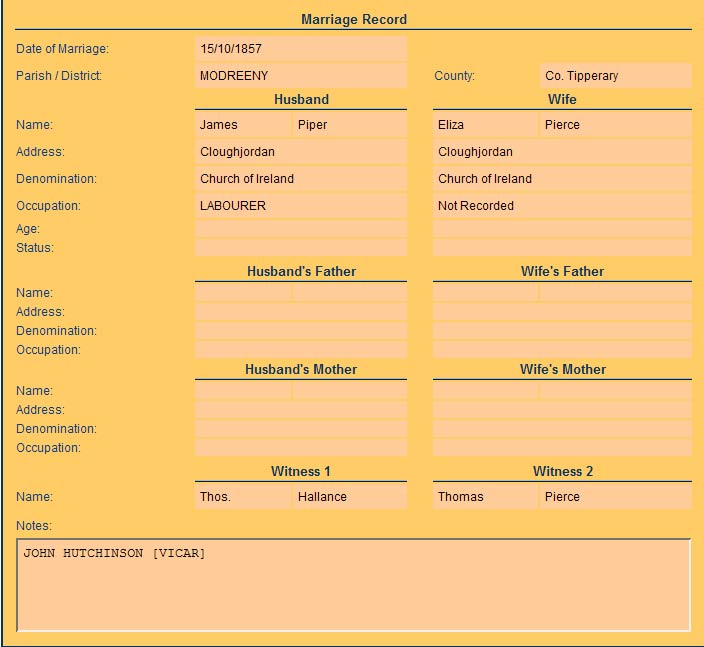
Task: Select Witness 1 first name field Thos.
Action: click(243, 497)
